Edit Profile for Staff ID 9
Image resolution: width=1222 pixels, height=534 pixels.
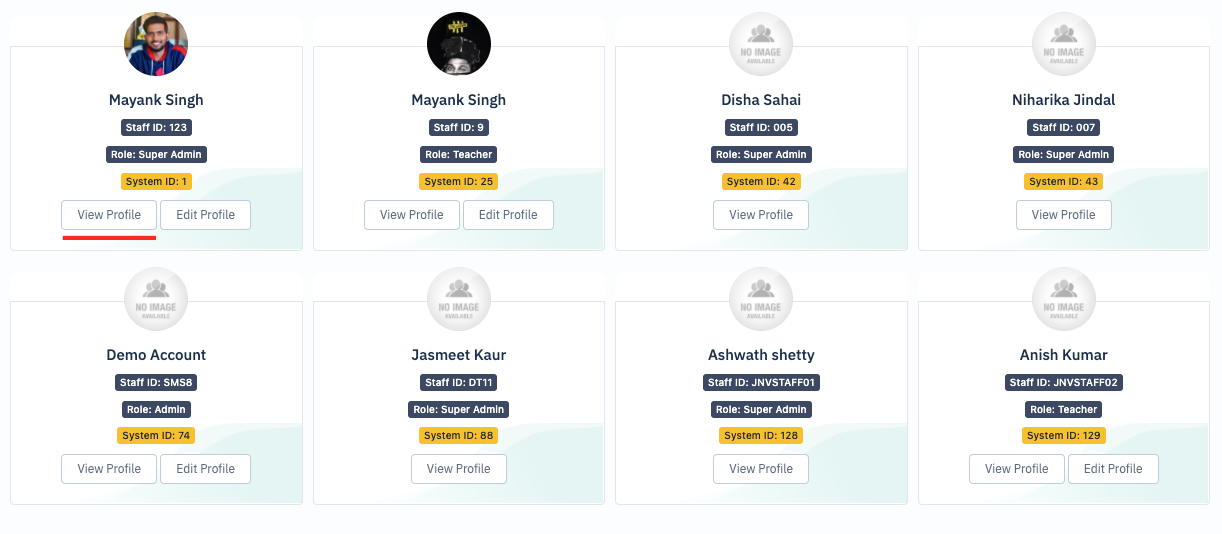508,215
